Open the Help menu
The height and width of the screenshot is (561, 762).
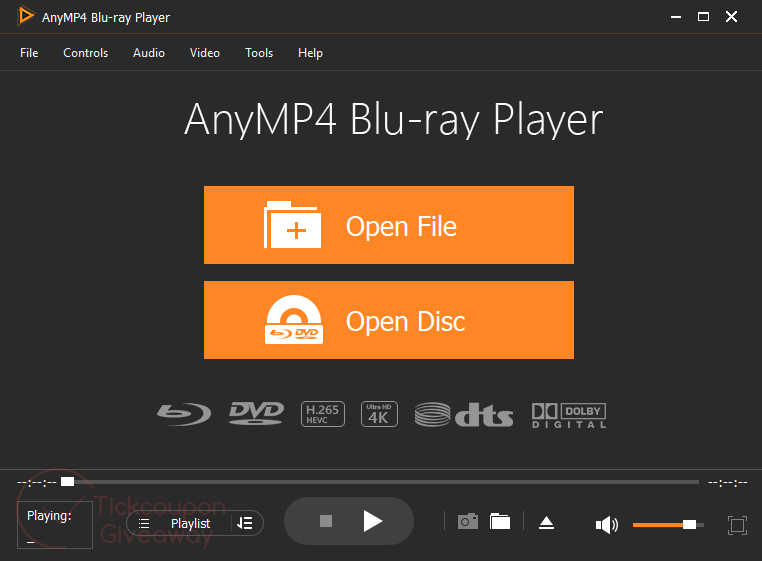(x=310, y=53)
